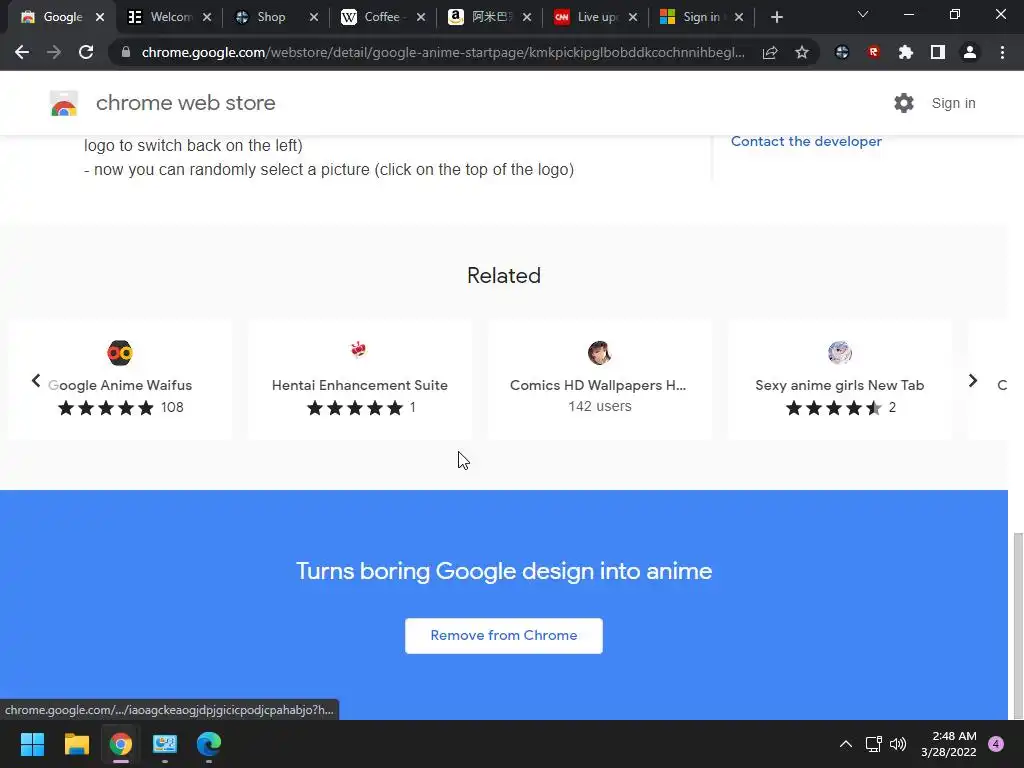View site info via the lock icon
This screenshot has width=1024, height=768.
[126, 52]
